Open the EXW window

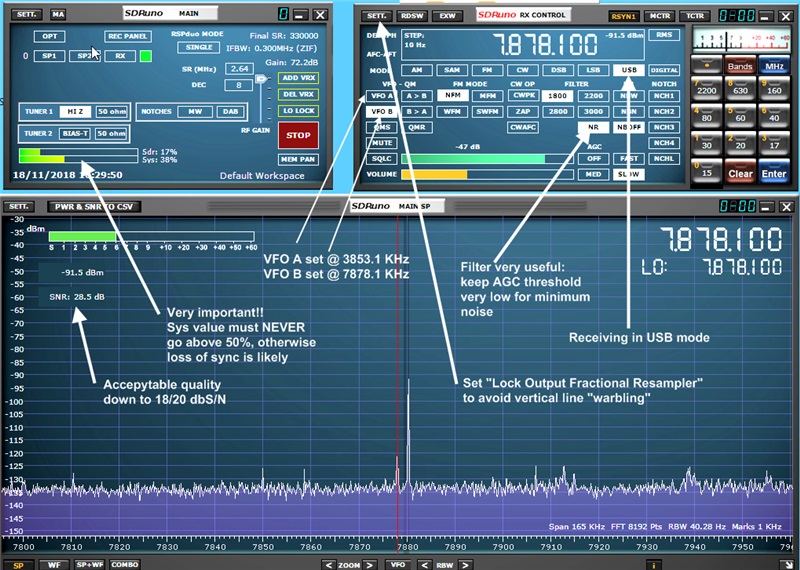click(447, 16)
